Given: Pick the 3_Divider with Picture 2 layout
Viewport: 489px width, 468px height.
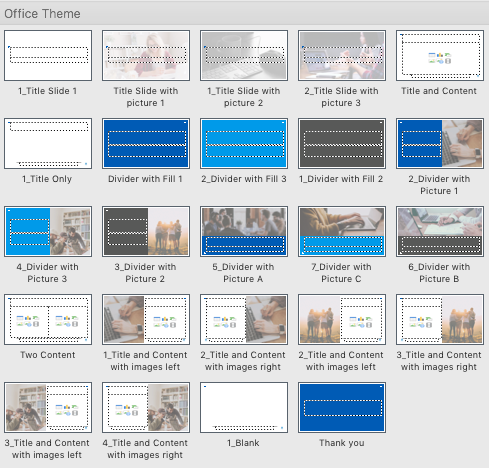Looking at the screenshot, I should (146, 231).
